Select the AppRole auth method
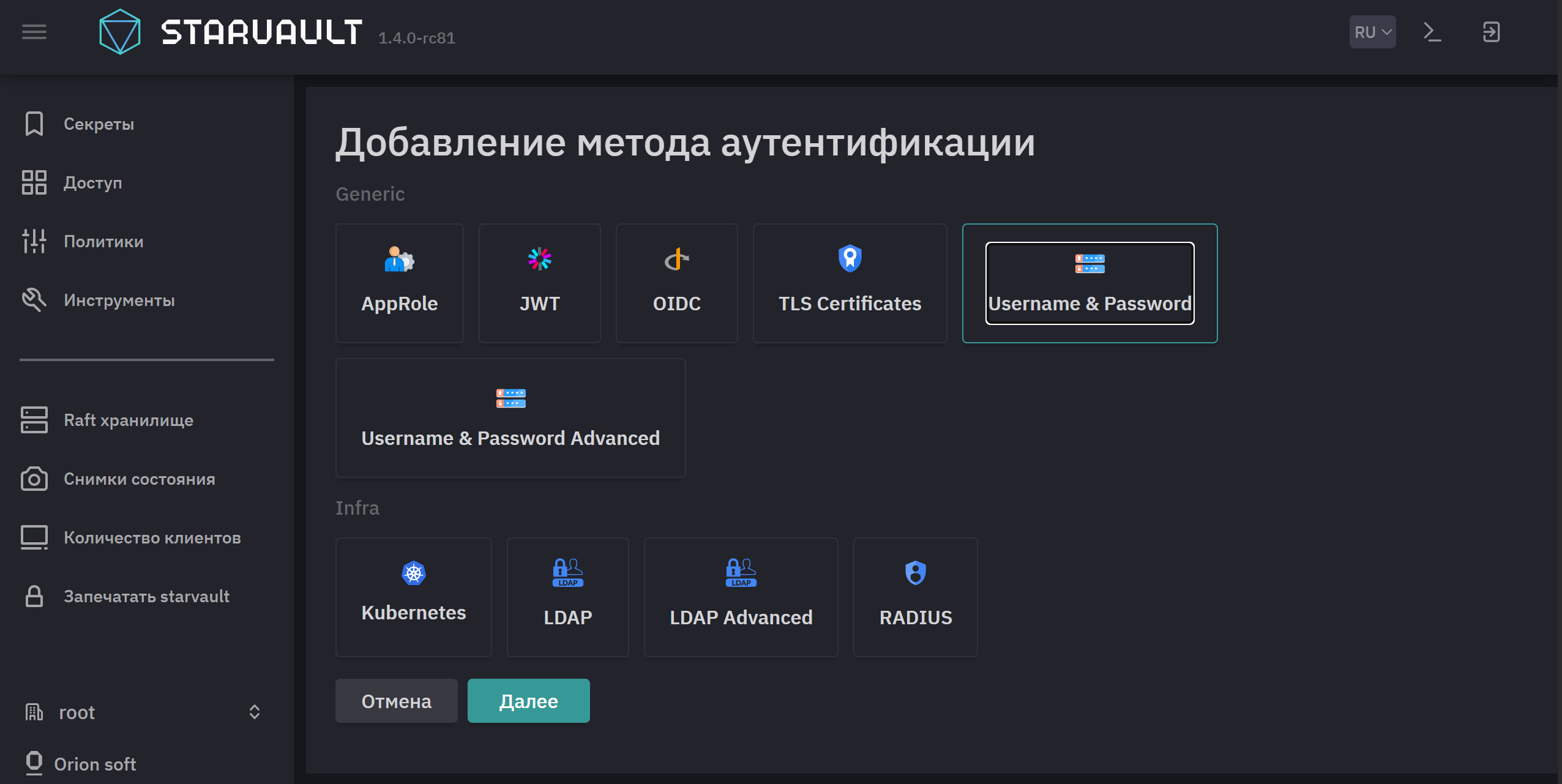Screen dimensions: 1562x784 (400, 283)
